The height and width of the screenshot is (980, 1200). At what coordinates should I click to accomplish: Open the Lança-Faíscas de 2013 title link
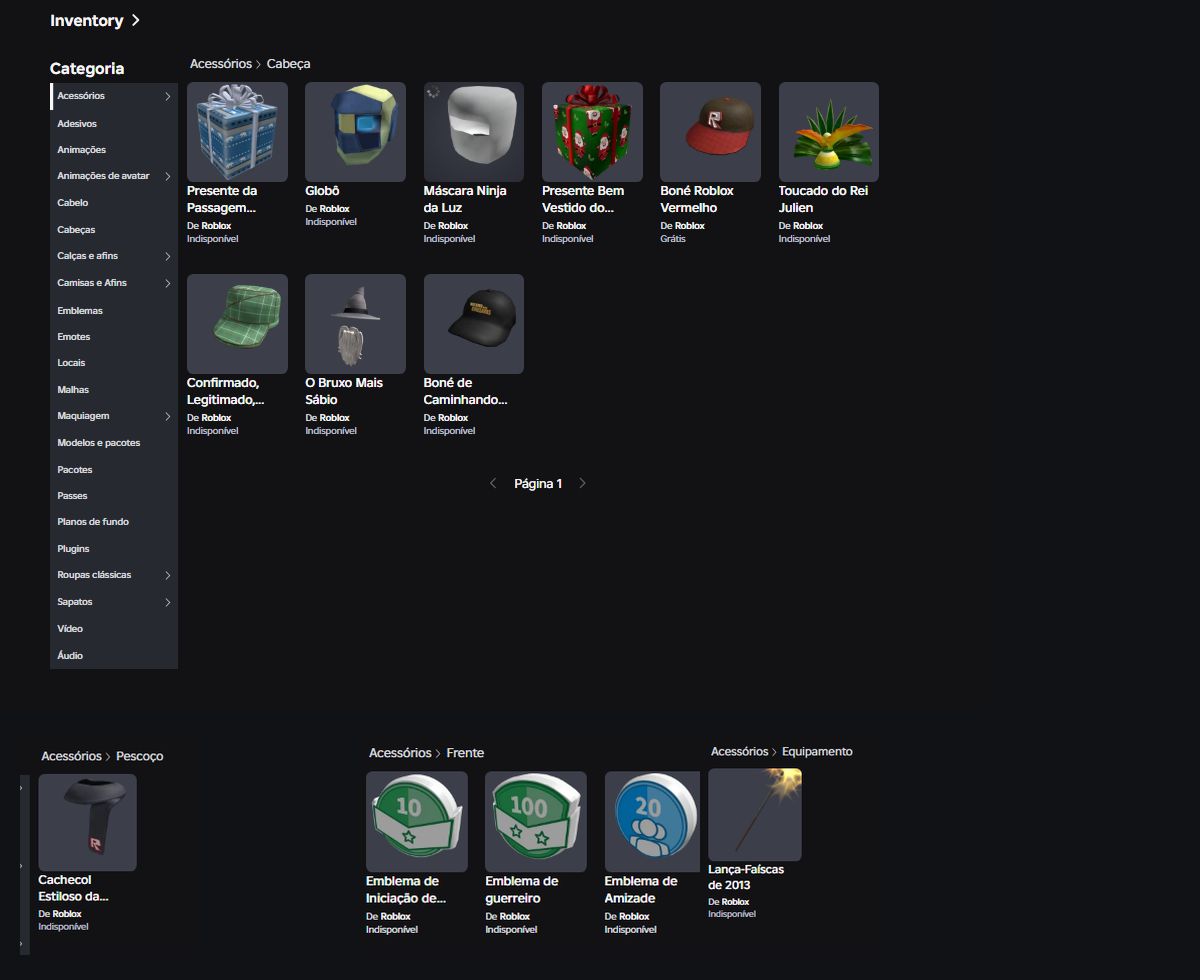coord(746,877)
